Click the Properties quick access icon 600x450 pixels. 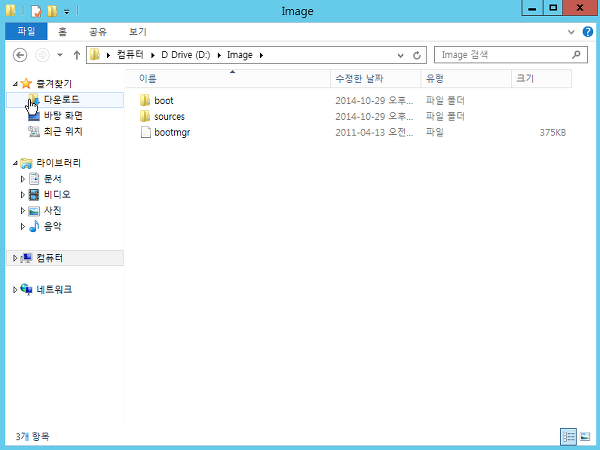coord(36,11)
